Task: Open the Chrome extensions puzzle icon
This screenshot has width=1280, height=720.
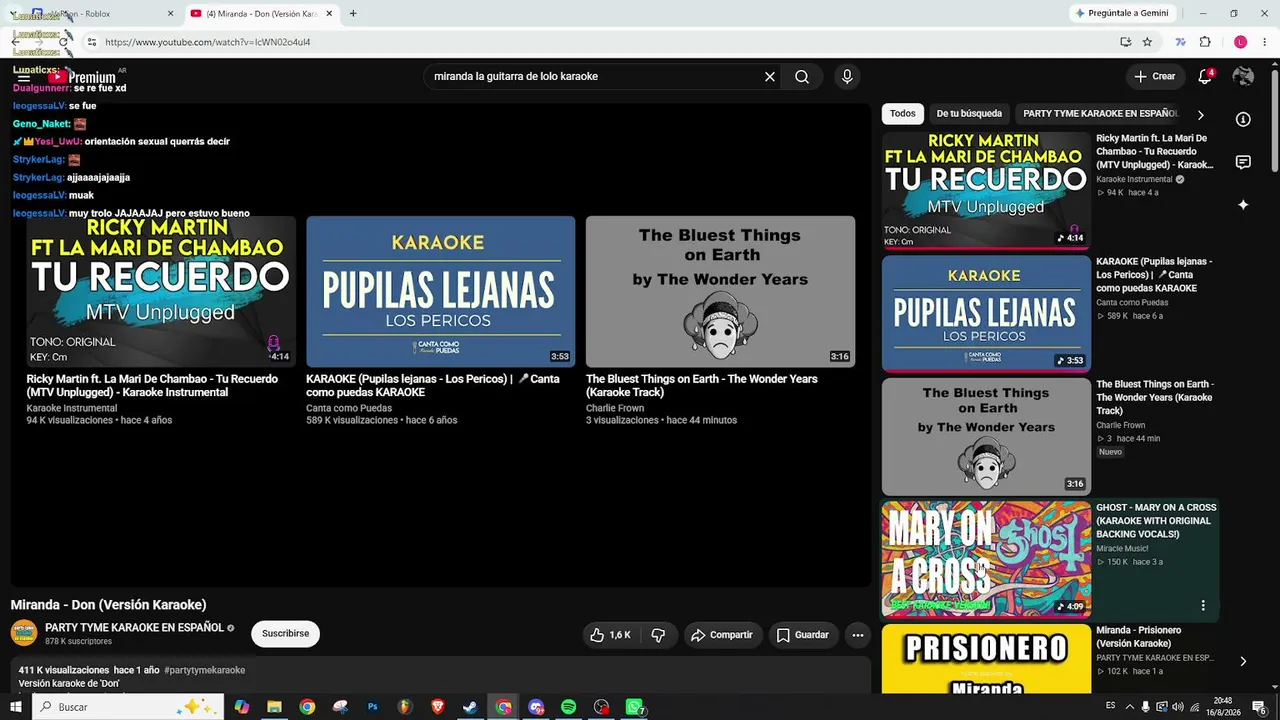Action: pyautogui.click(x=1205, y=42)
